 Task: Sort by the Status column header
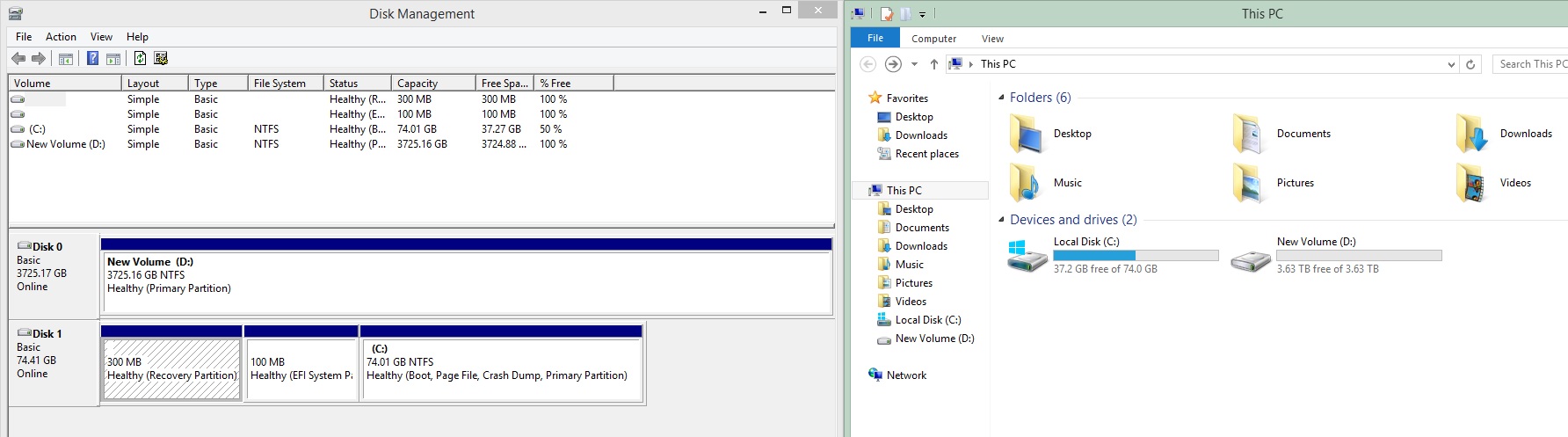[358, 84]
